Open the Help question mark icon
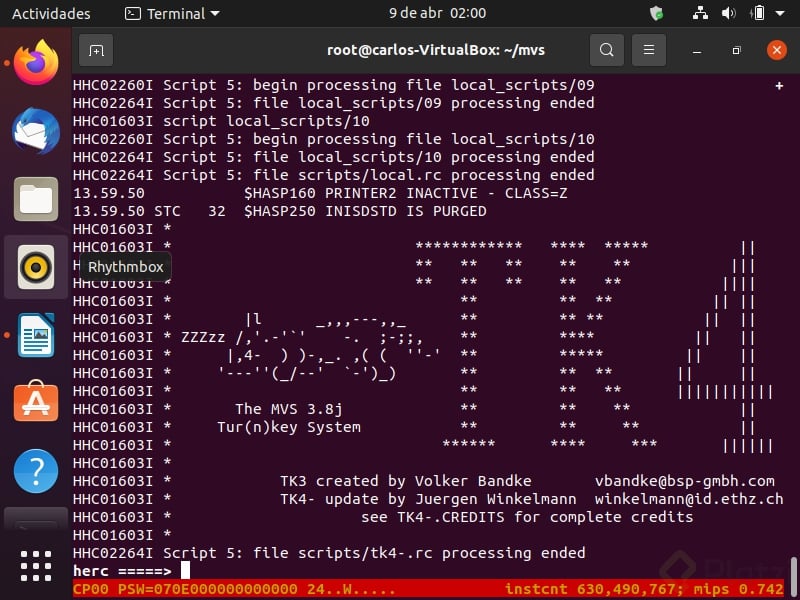Viewport: 800px width, 600px height. 36,470
